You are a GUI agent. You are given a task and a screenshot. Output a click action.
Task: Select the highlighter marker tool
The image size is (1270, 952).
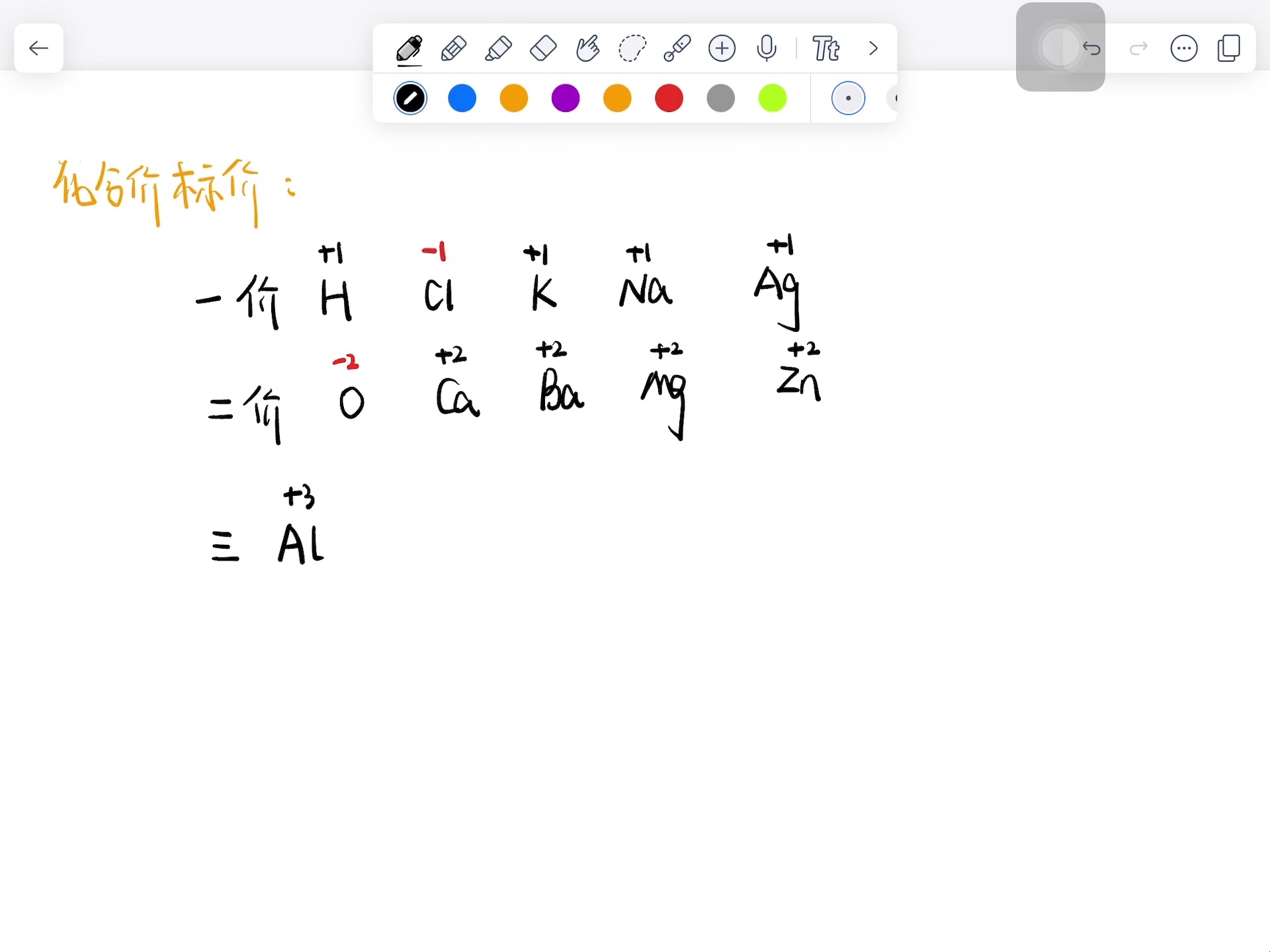click(x=498, y=49)
